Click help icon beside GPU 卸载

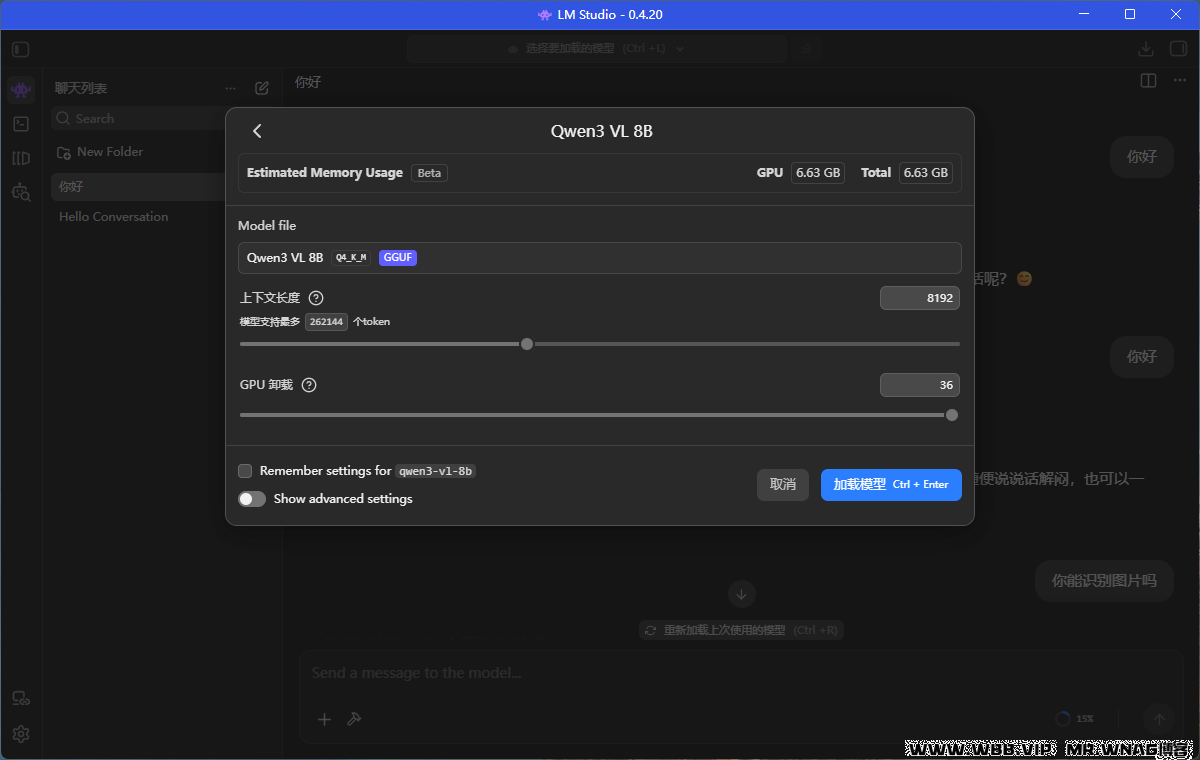[309, 385]
